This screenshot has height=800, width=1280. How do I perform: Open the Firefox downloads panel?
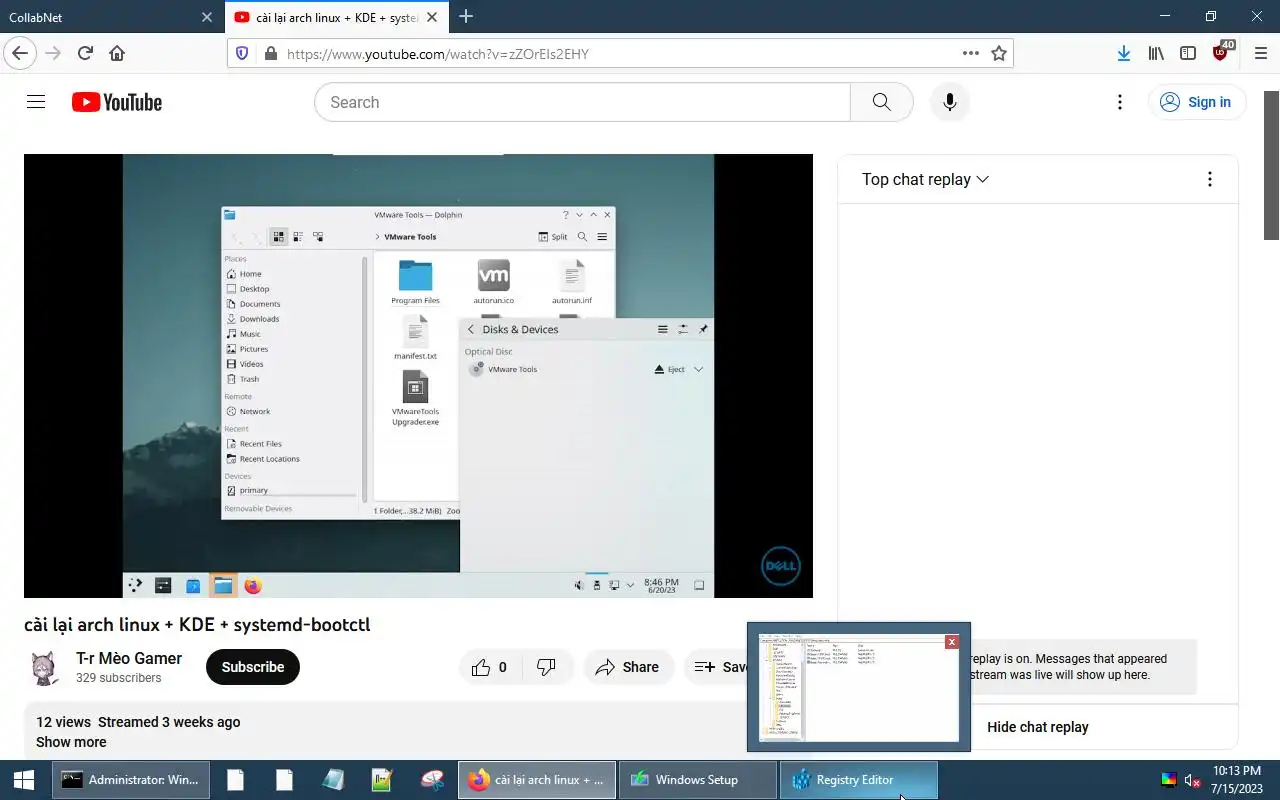tap(1124, 53)
